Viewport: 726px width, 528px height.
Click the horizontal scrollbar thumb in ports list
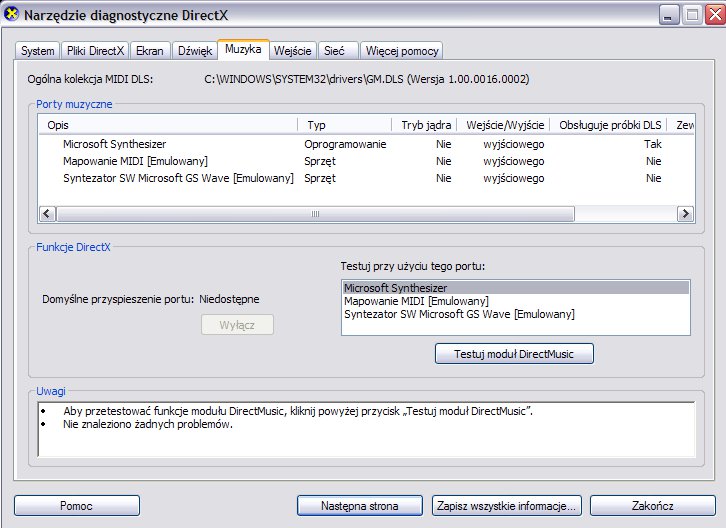click(315, 214)
